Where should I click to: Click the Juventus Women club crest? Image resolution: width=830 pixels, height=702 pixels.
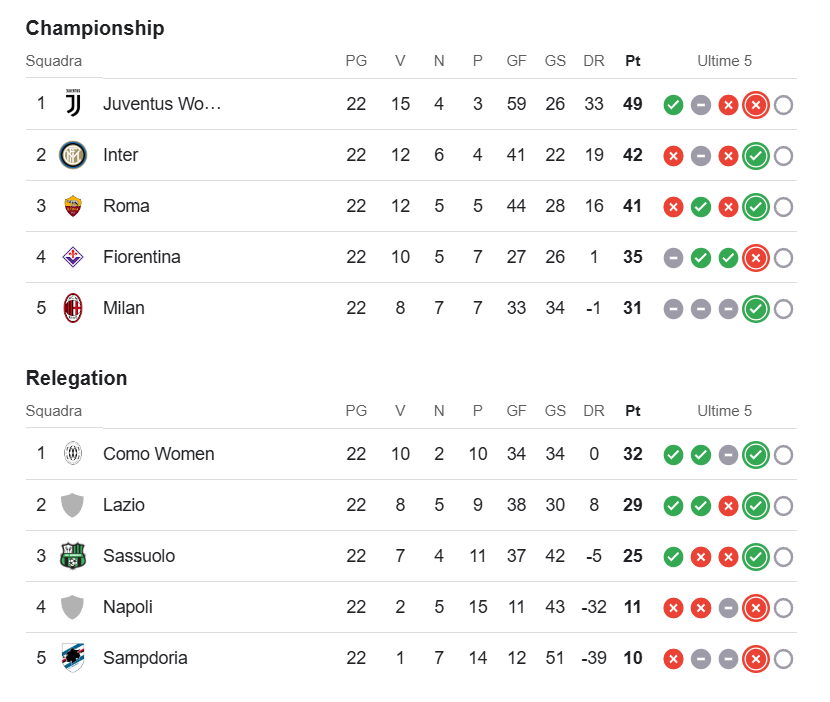tap(73, 103)
